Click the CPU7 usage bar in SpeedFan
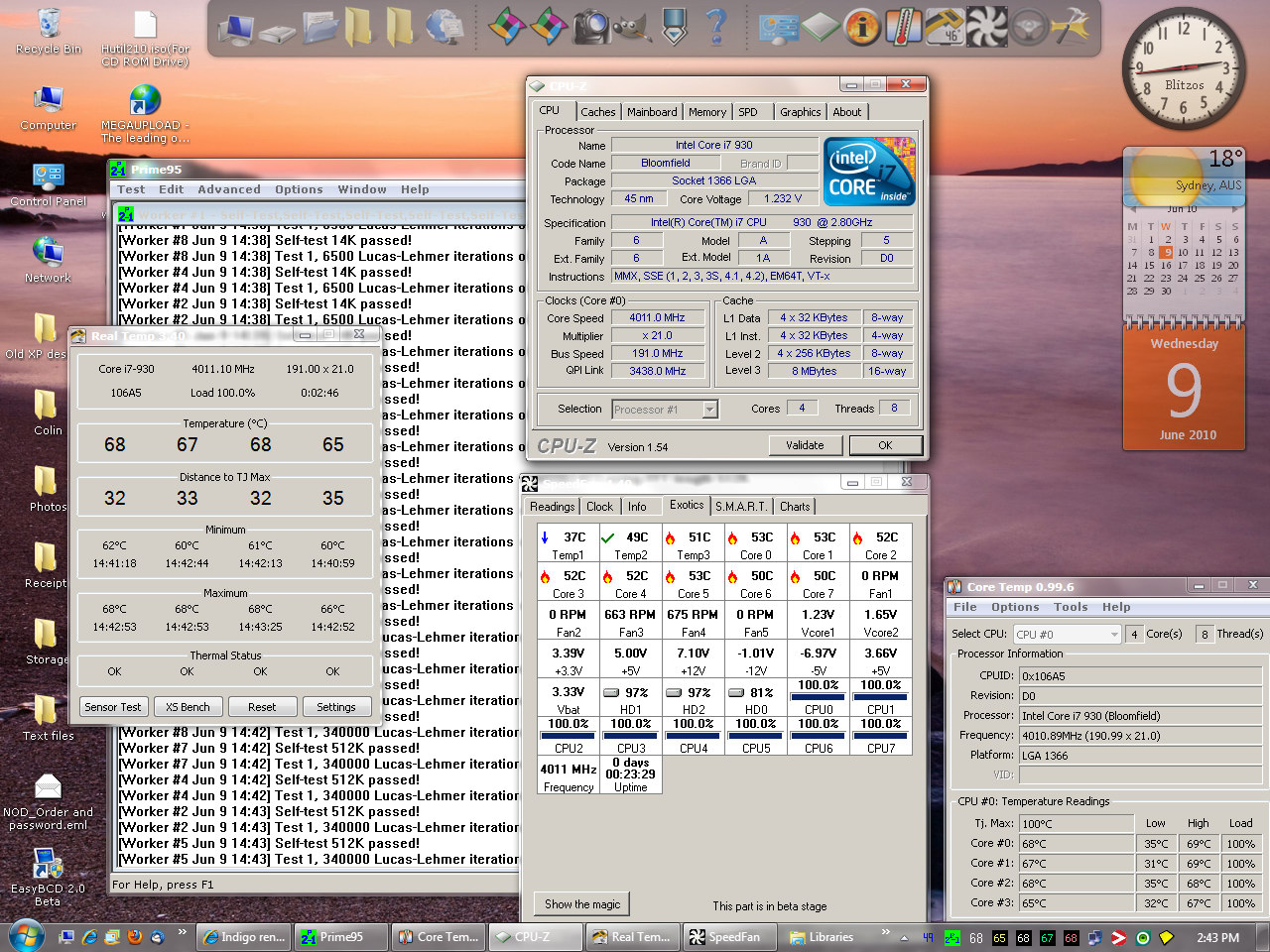Image resolution: width=1270 pixels, height=952 pixels. coord(881,736)
